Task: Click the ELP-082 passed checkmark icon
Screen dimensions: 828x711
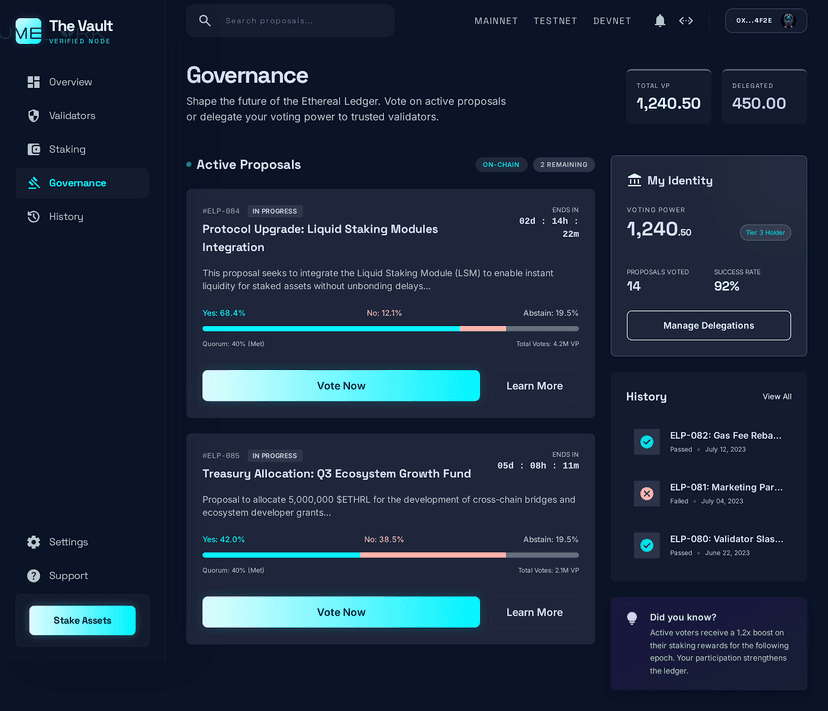Action: click(646, 442)
